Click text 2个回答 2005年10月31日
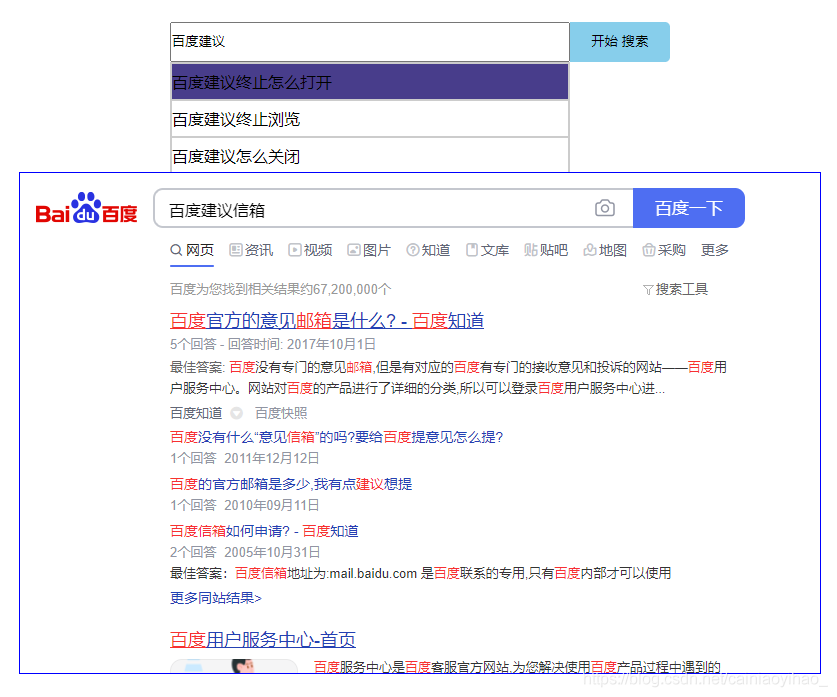Screen dimensions: 837x697 [x=245, y=552]
